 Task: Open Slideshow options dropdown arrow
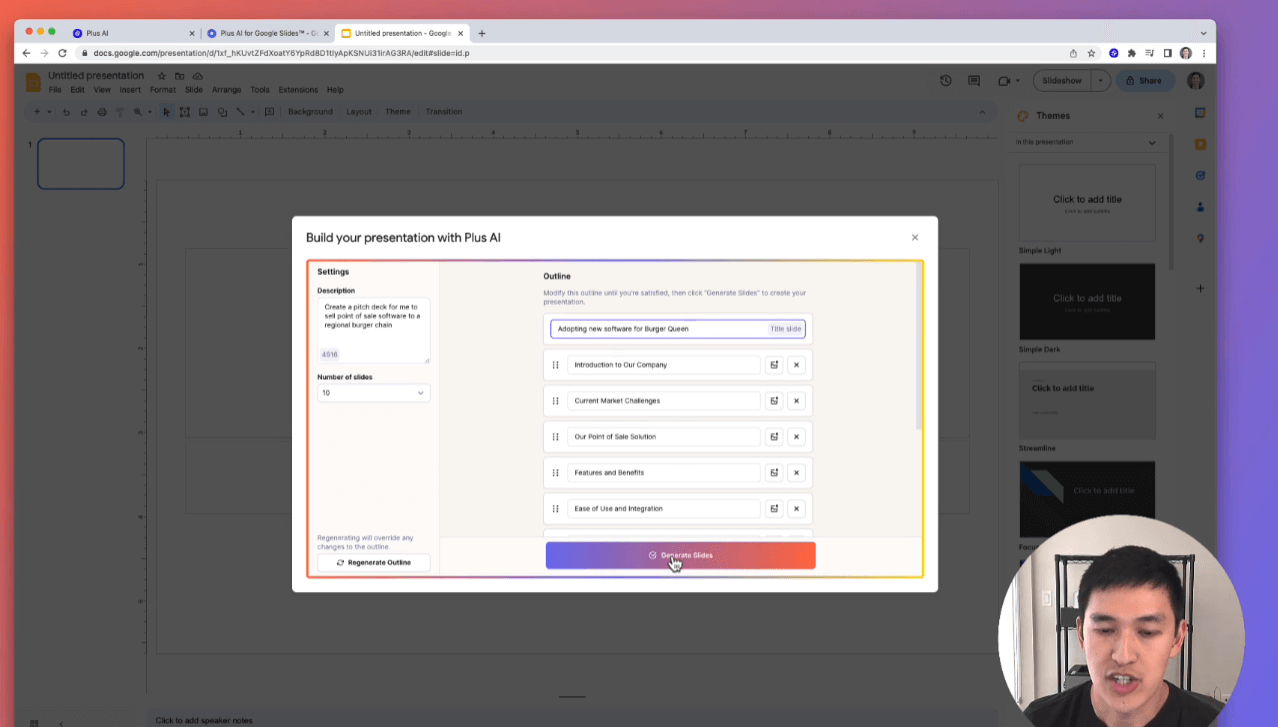pos(1100,81)
